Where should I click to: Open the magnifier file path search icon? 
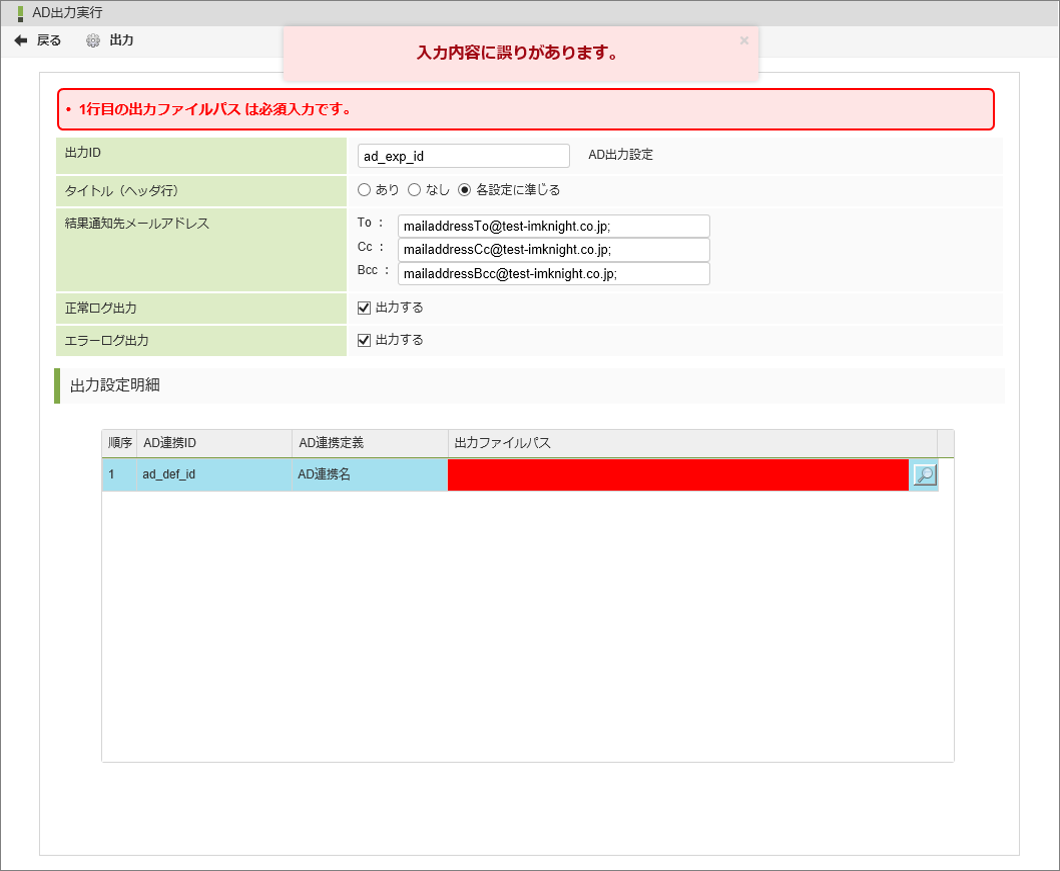point(923,474)
